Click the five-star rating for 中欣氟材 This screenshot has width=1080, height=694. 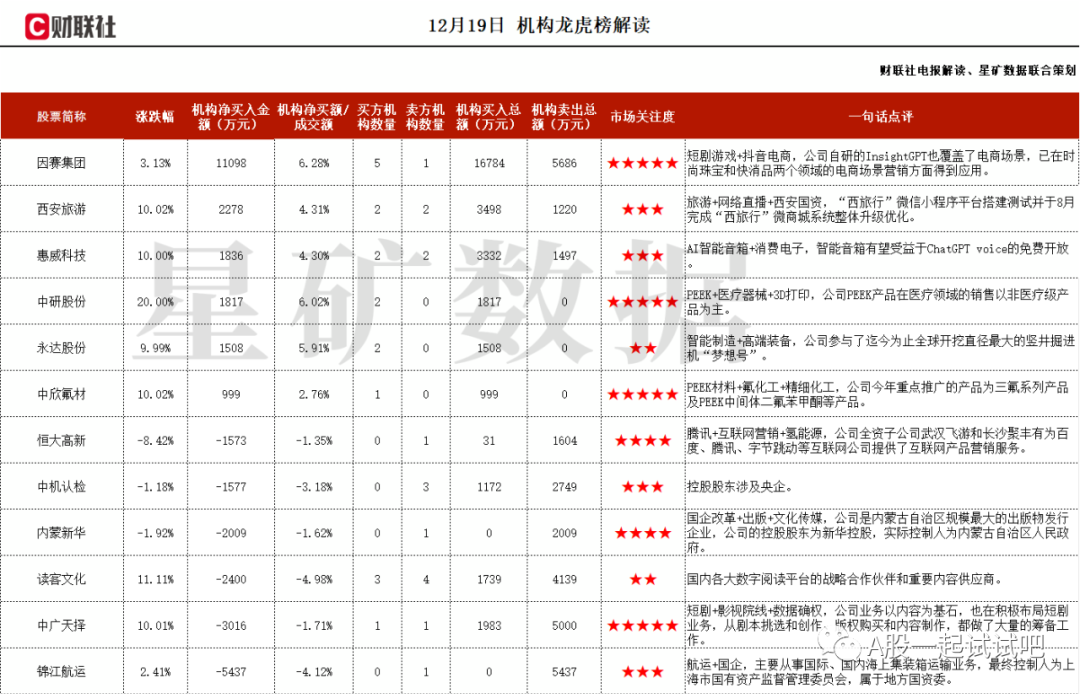coord(642,395)
